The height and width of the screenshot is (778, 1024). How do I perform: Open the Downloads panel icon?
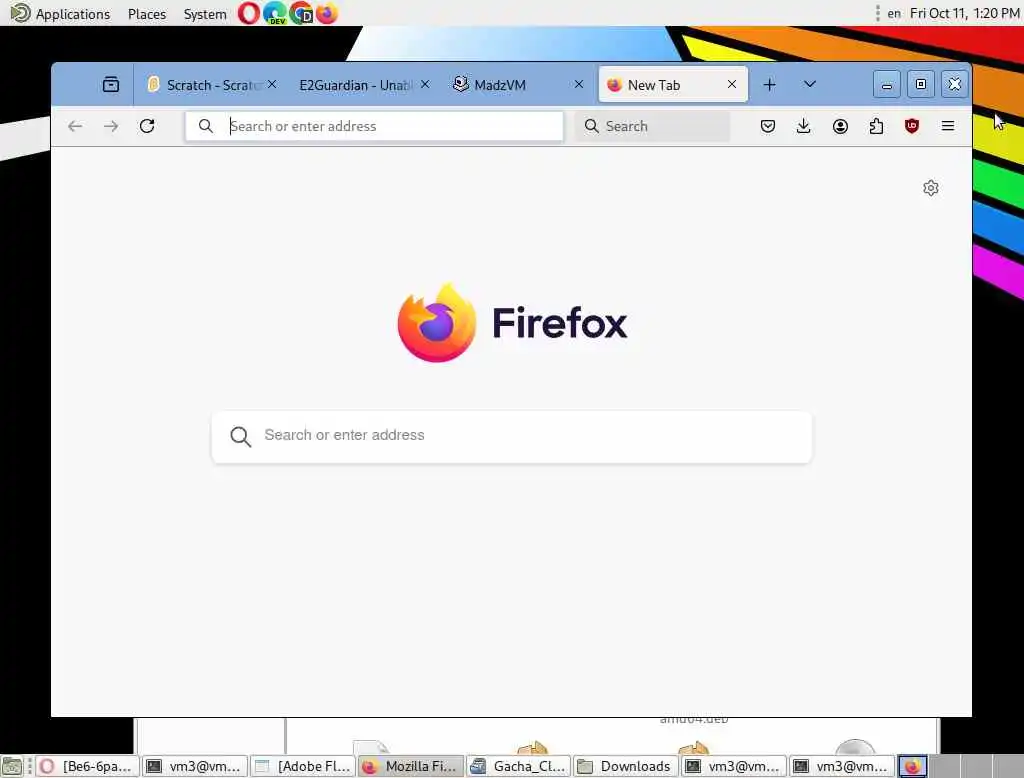click(x=804, y=126)
